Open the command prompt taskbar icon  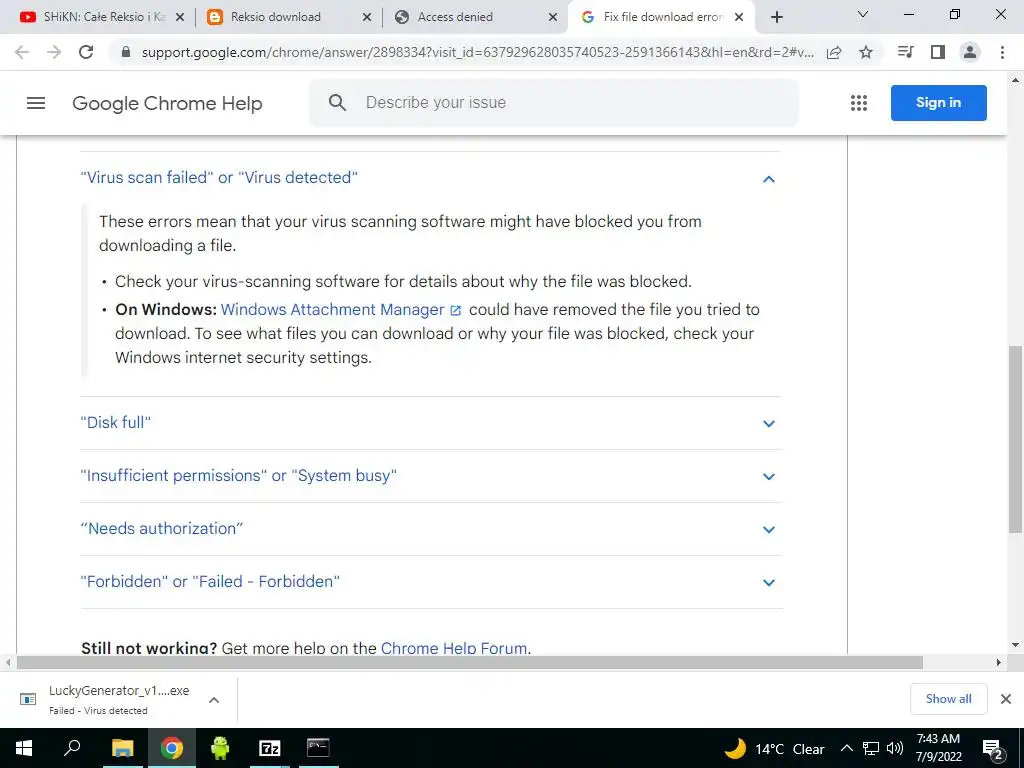318,748
